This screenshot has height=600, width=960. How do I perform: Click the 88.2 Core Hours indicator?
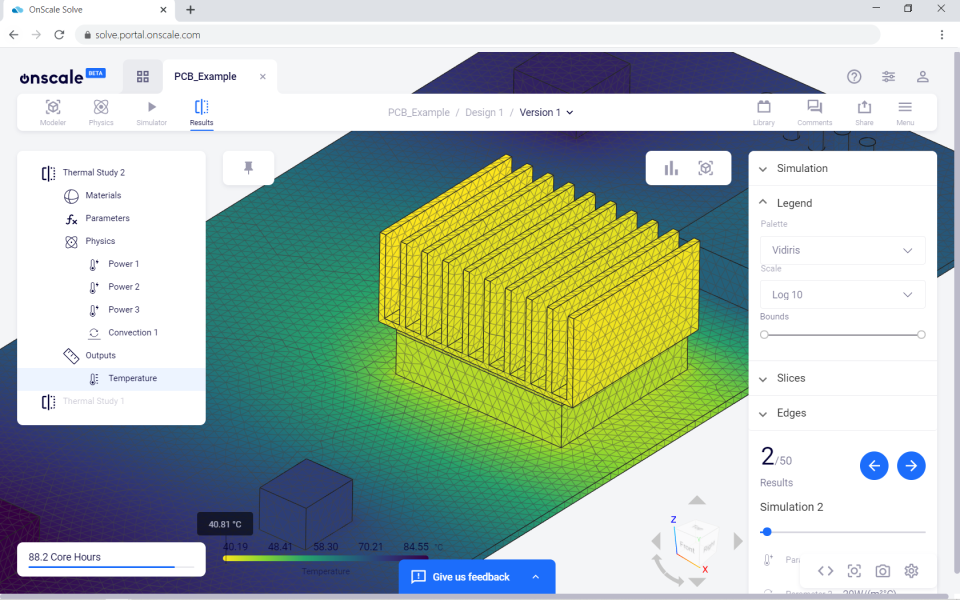tap(111, 559)
